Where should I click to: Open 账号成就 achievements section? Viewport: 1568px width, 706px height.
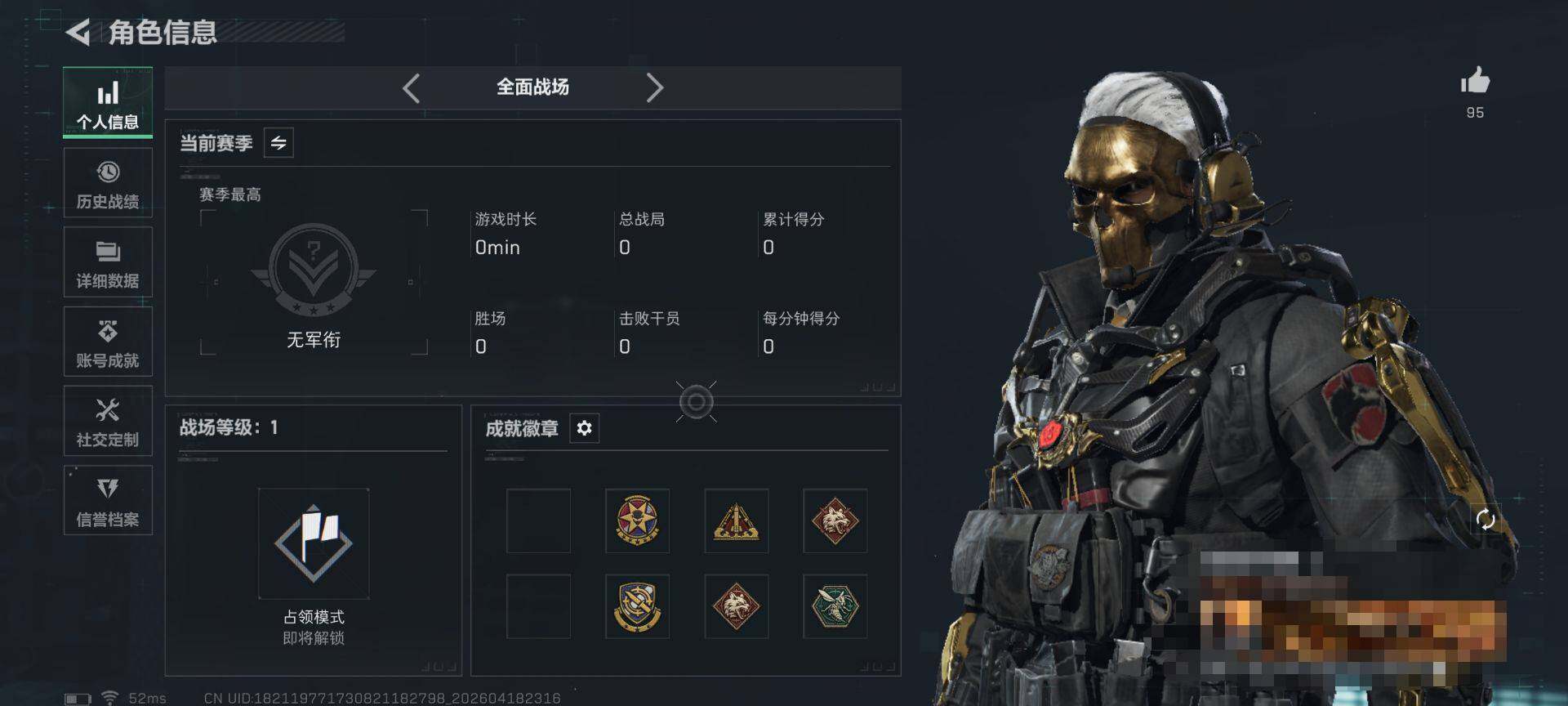[108, 342]
